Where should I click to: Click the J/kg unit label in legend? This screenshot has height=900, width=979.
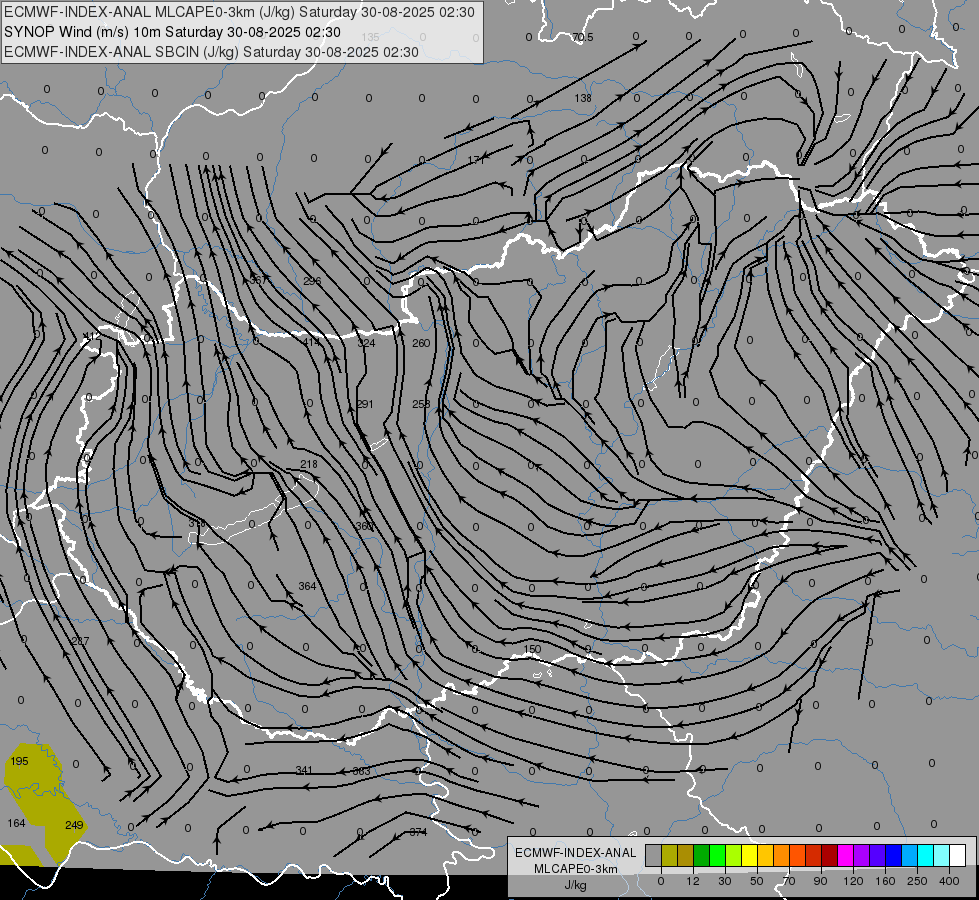[x=575, y=885]
